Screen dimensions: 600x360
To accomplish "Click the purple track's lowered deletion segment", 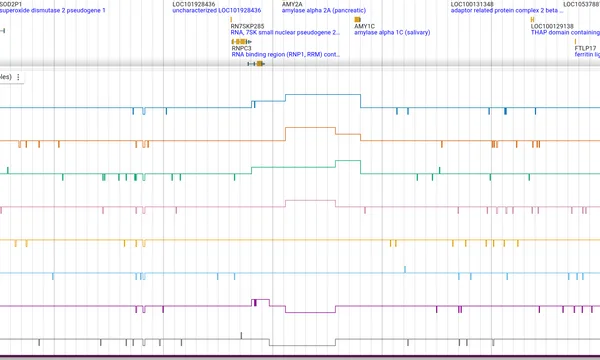I will [310, 312].
